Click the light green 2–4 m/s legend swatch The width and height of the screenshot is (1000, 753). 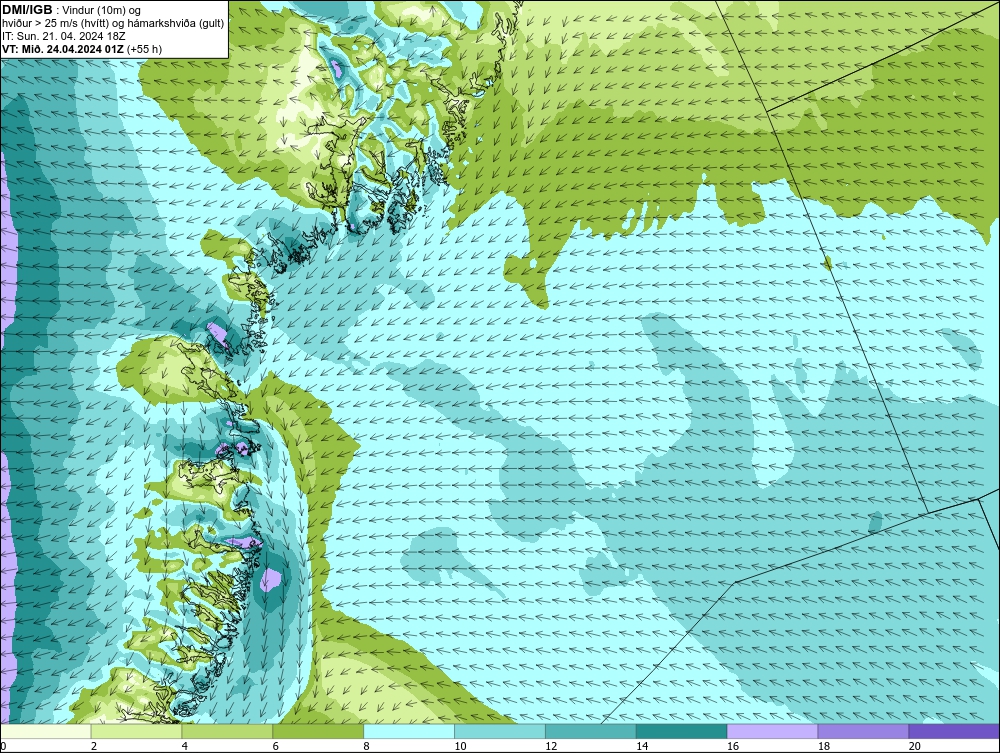coord(136,731)
